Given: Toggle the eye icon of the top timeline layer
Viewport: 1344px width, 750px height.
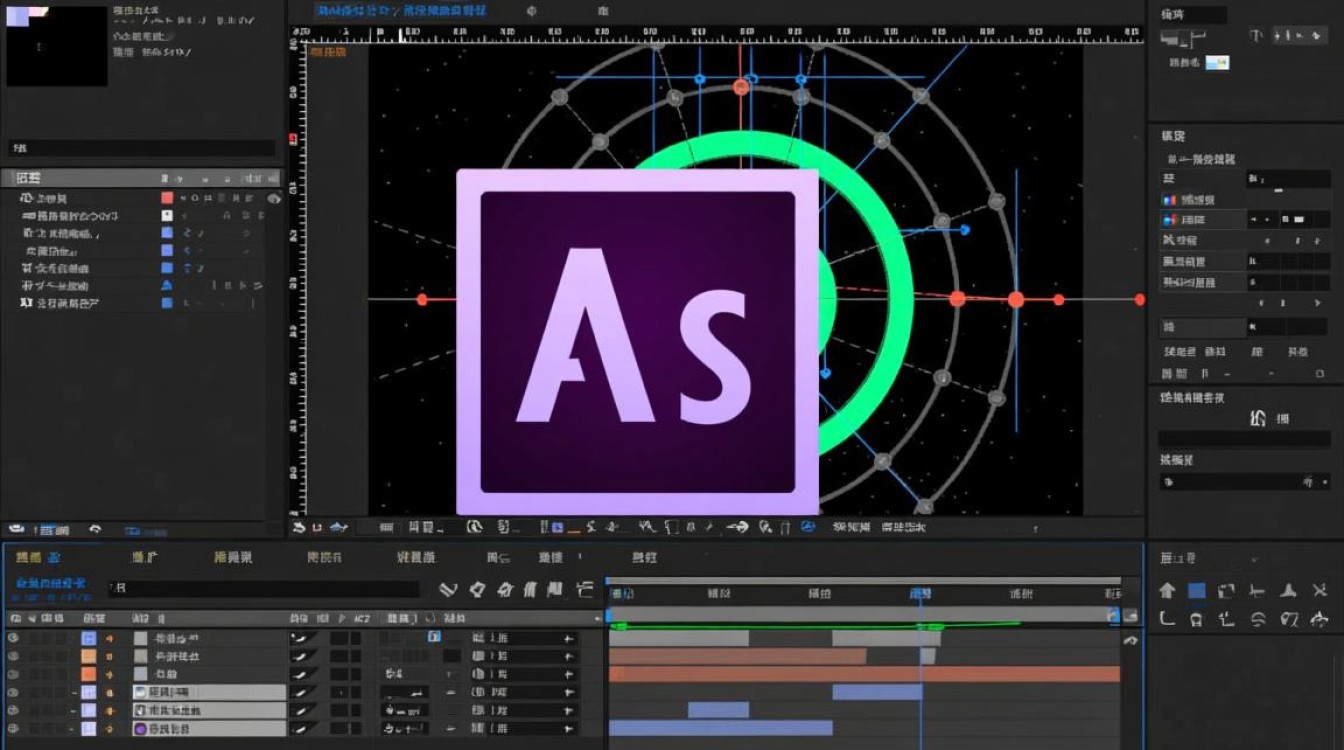Looking at the screenshot, I should (13, 637).
